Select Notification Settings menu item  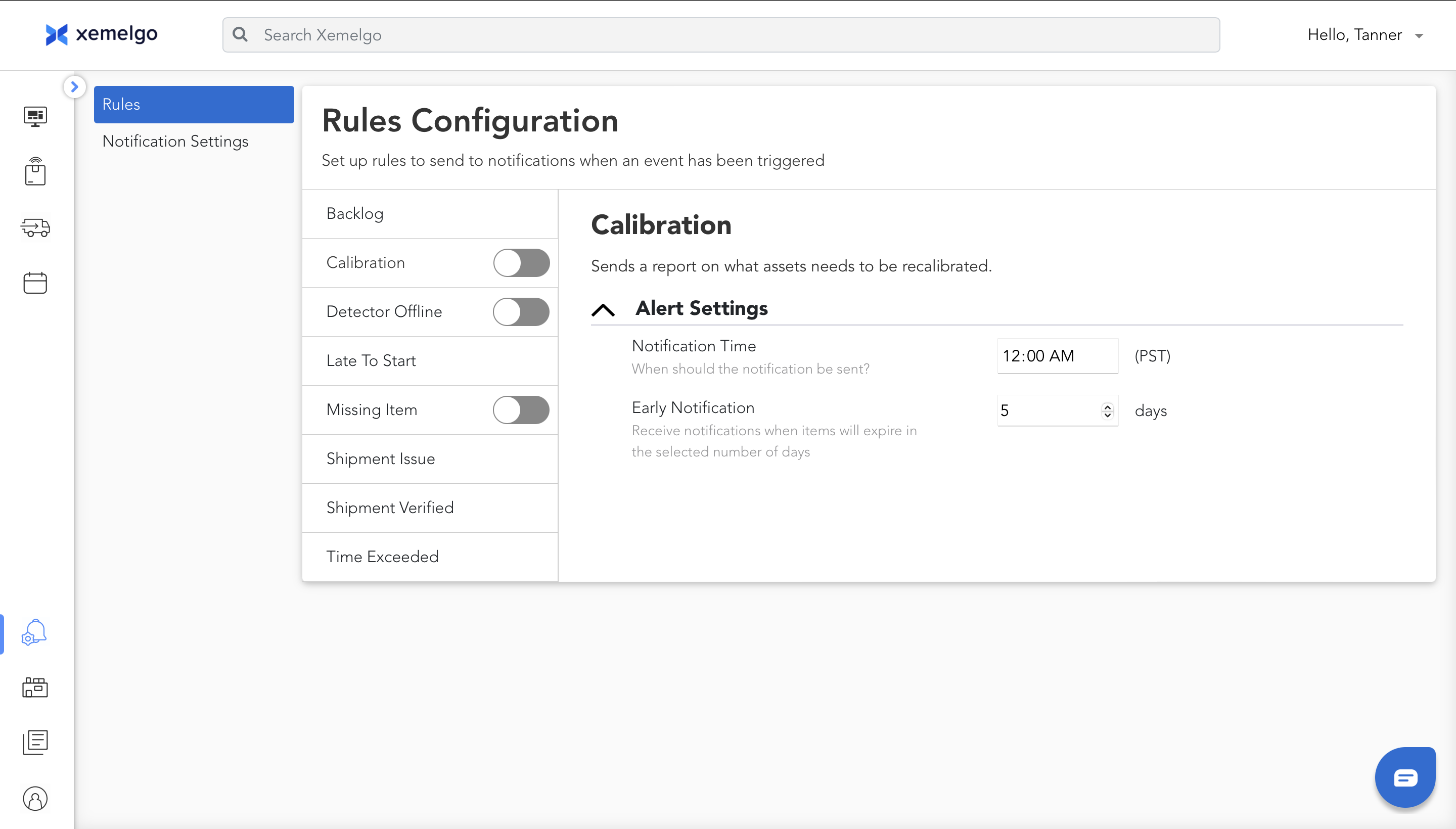click(x=175, y=141)
